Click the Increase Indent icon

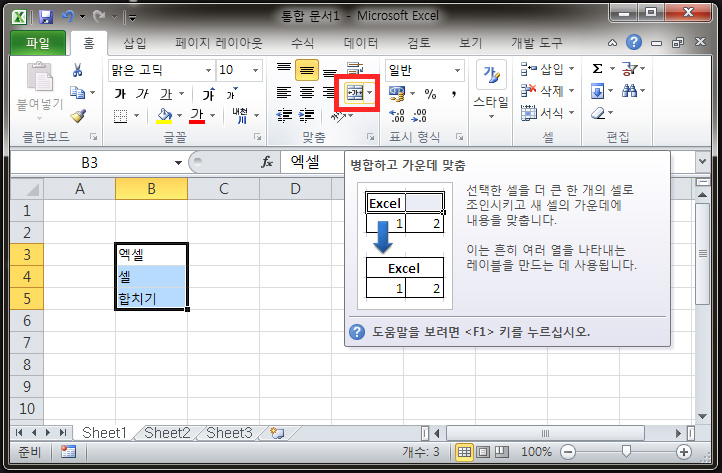click(306, 115)
